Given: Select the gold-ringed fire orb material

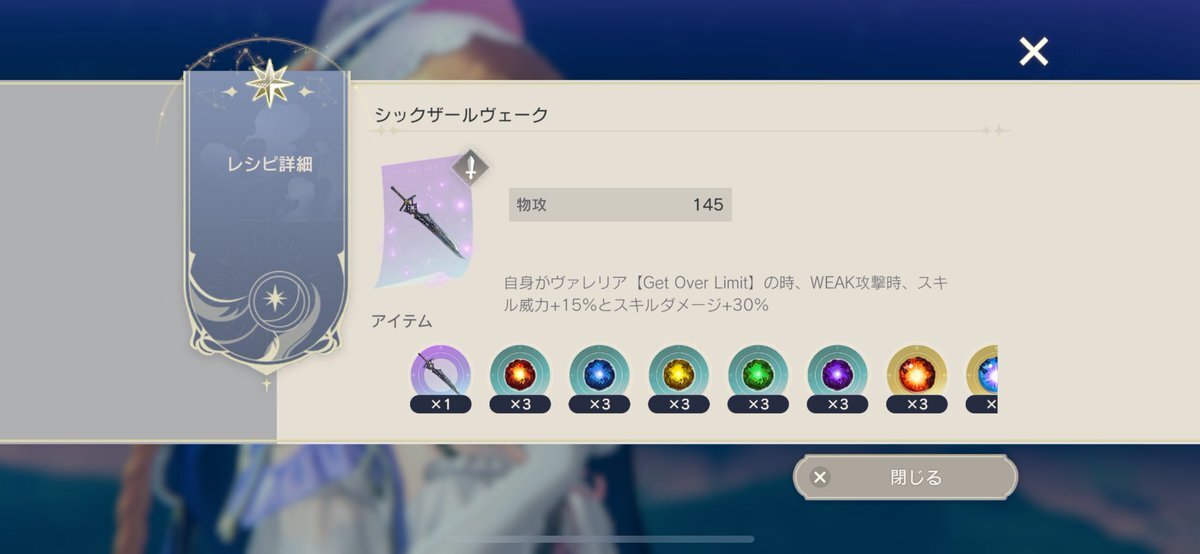Looking at the screenshot, I should pyautogui.click(x=917, y=375).
